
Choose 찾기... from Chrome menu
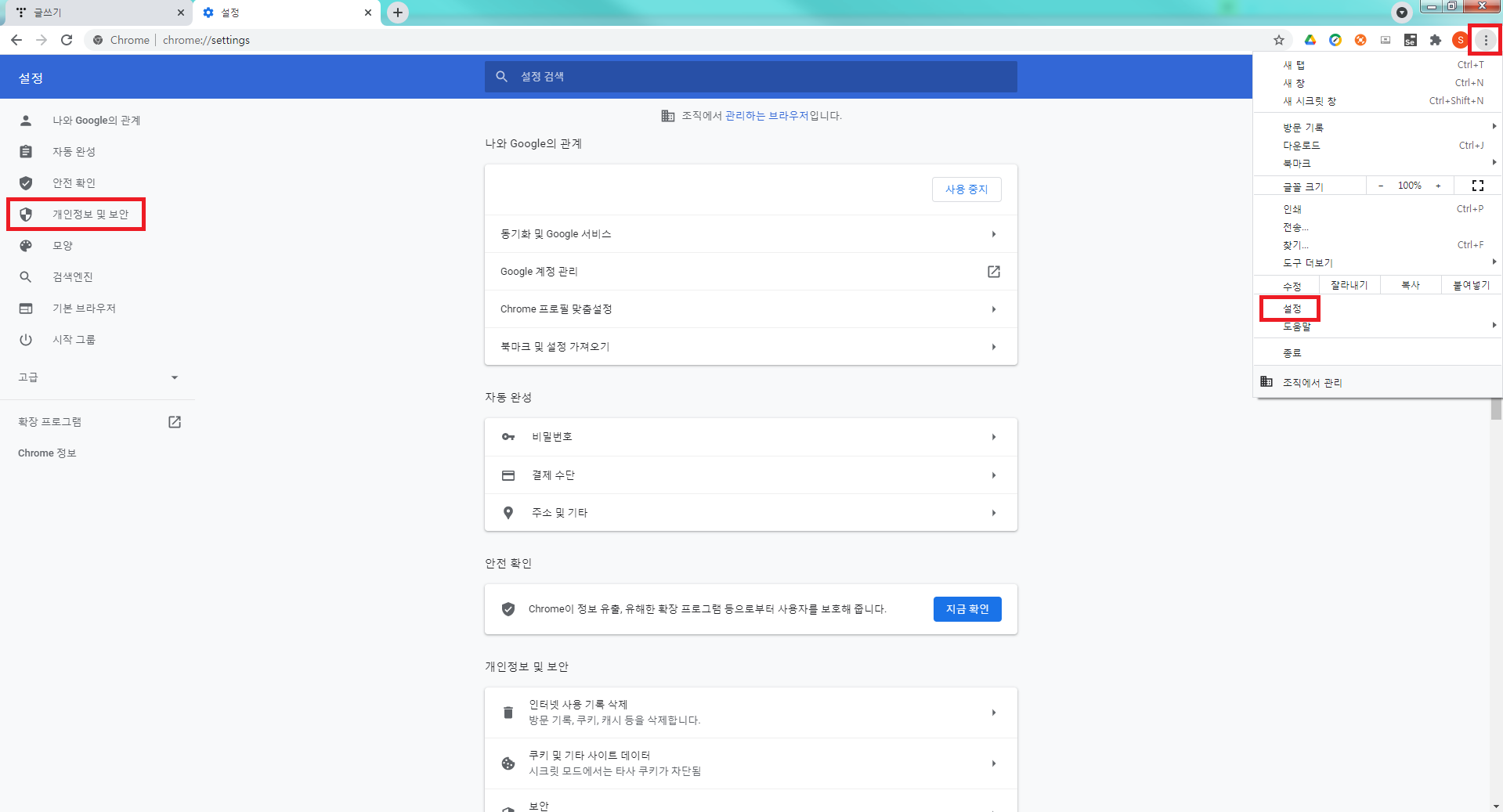tap(1377, 245)
